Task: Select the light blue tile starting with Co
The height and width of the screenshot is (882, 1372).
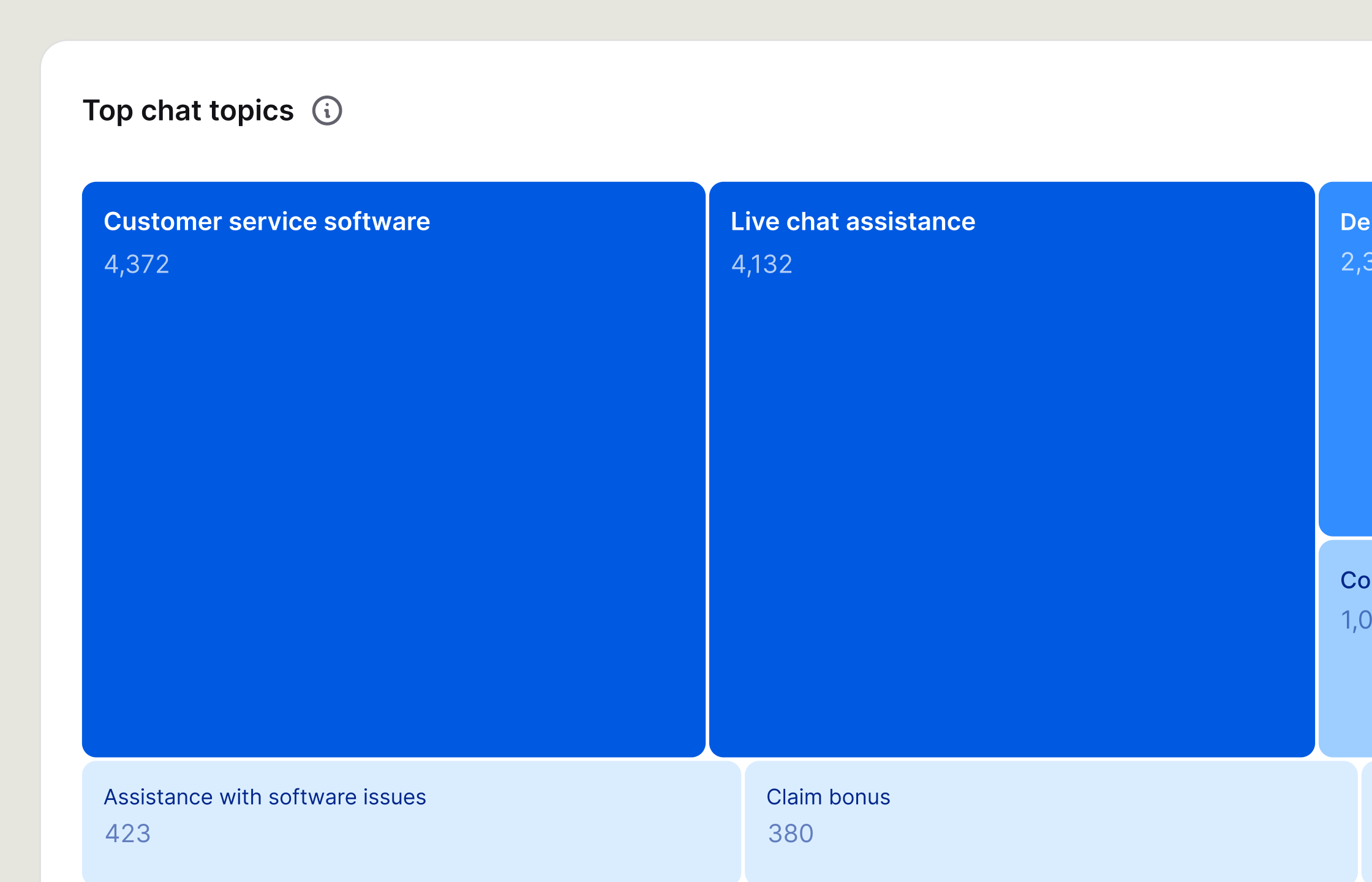Action: pos(1346,649)
